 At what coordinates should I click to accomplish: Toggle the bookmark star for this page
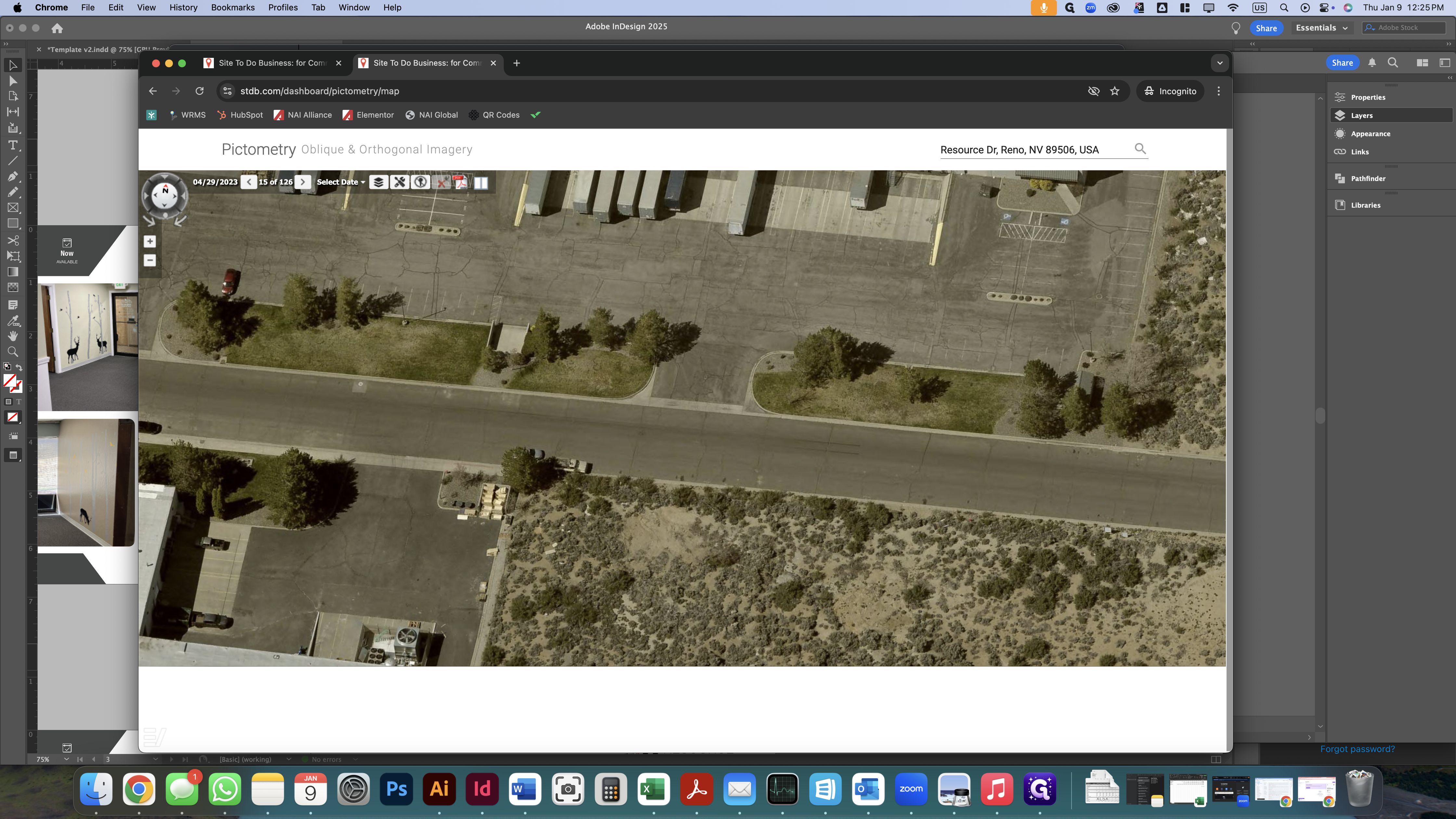click(x=1115, y=91)
